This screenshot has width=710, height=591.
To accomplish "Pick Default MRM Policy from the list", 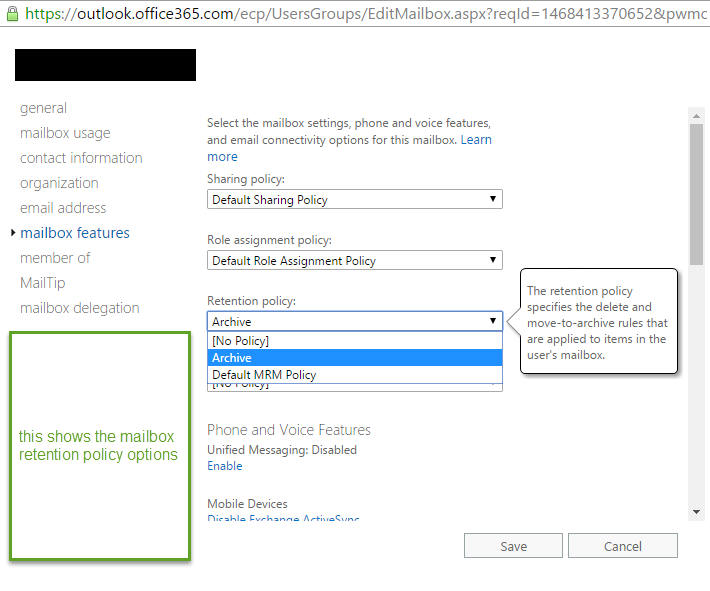I will point(355,375).
